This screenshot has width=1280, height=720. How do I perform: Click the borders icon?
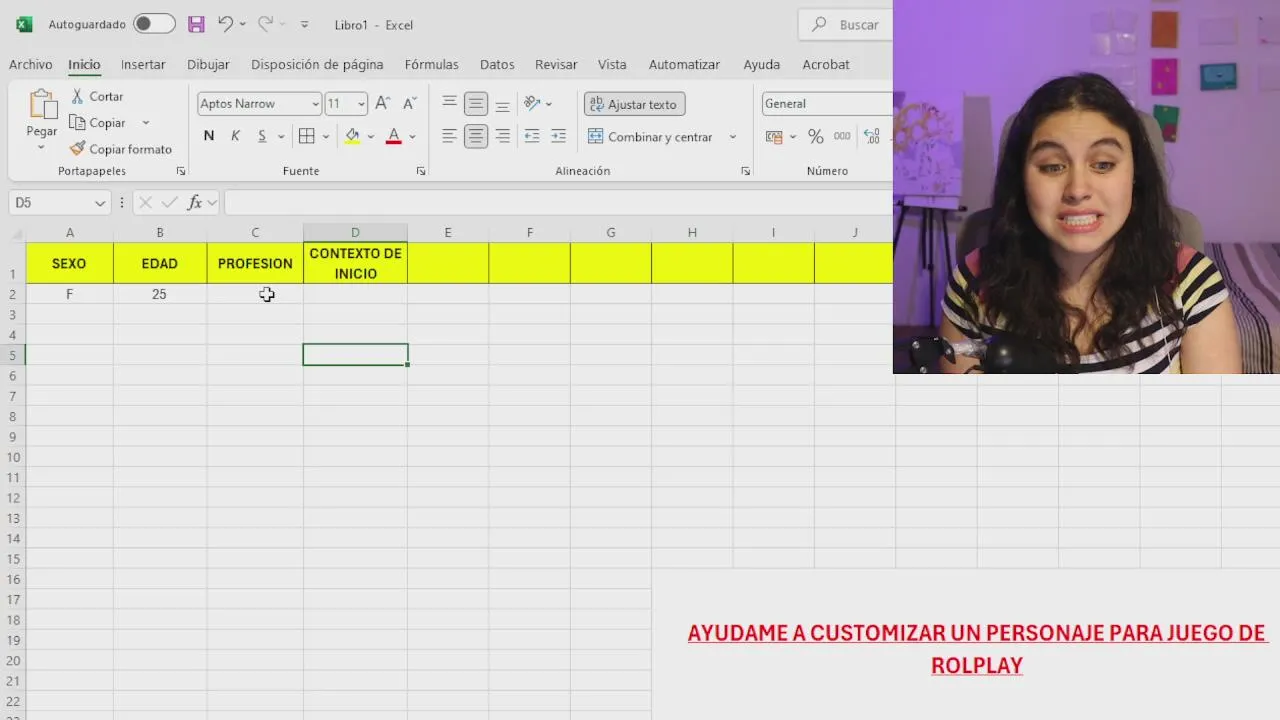pos(307,136)
